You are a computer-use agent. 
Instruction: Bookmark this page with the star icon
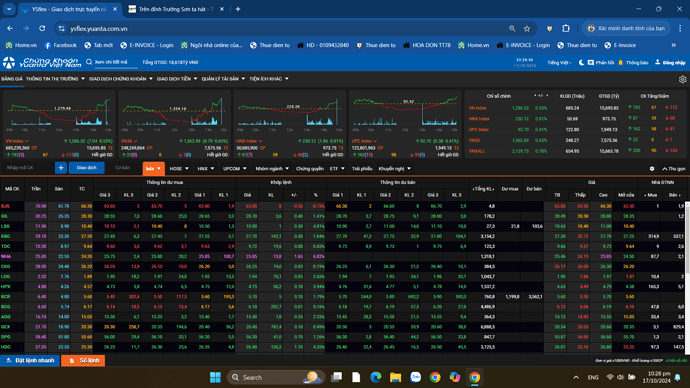(x=527, y=28)
